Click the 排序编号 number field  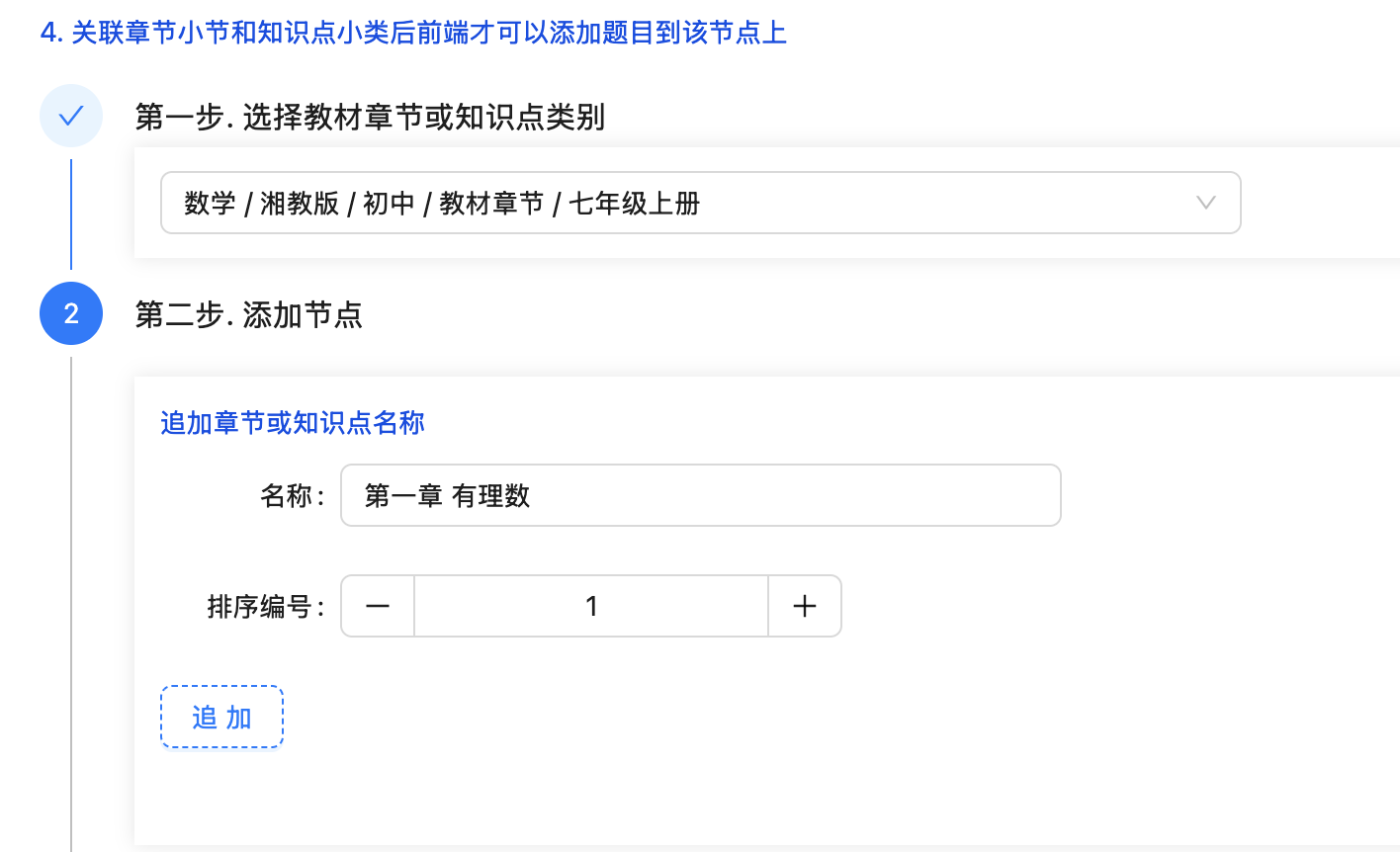(591, 606)
